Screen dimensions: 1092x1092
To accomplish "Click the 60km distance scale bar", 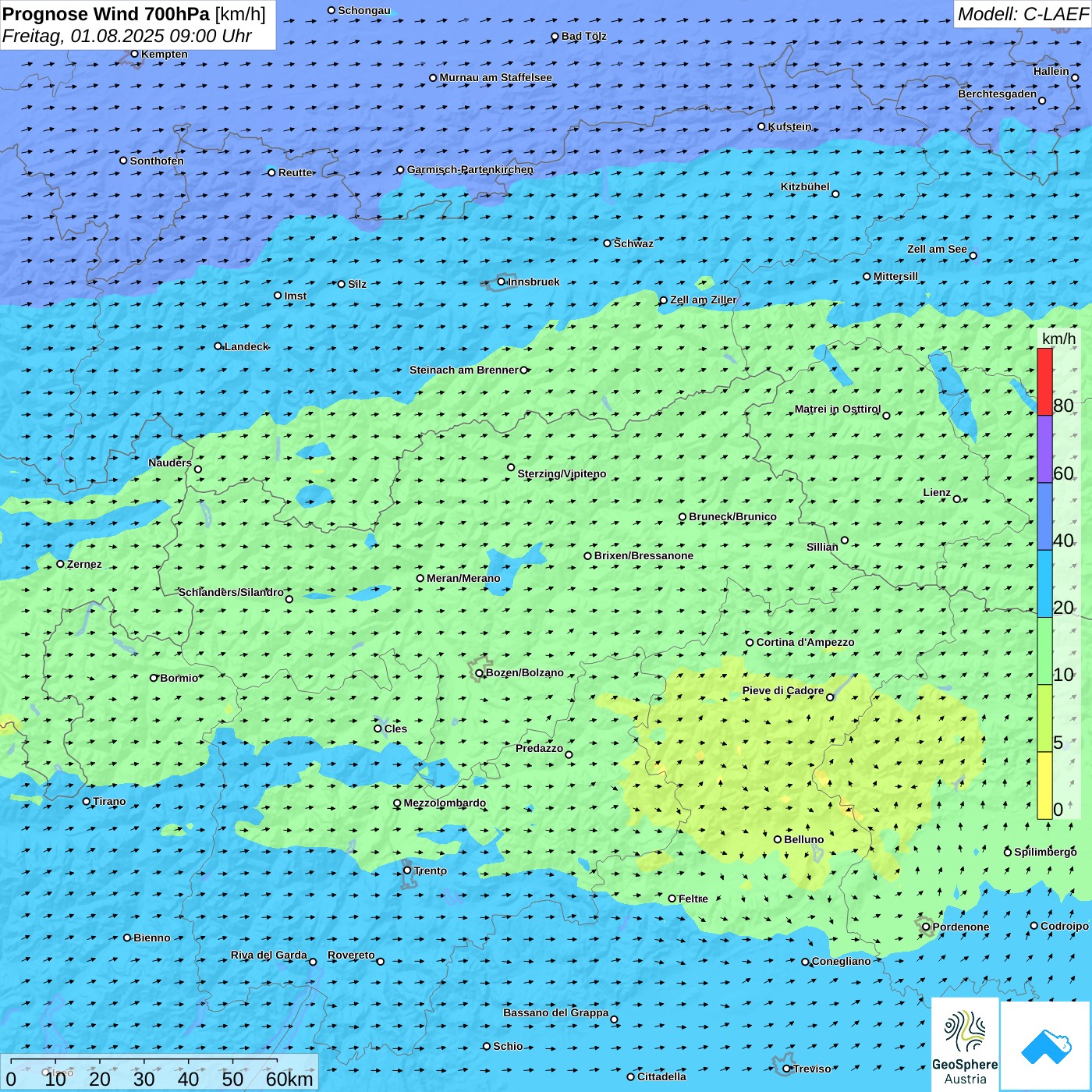I will 144,1061.
